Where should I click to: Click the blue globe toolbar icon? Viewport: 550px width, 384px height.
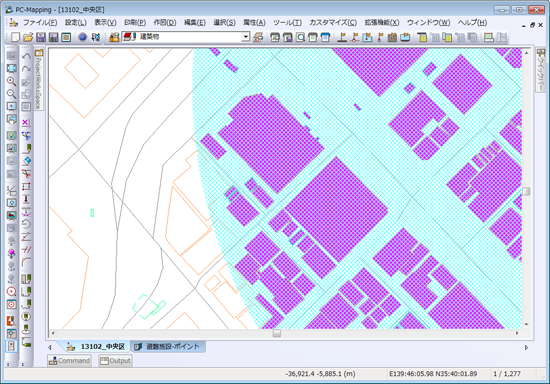(82, 37)
